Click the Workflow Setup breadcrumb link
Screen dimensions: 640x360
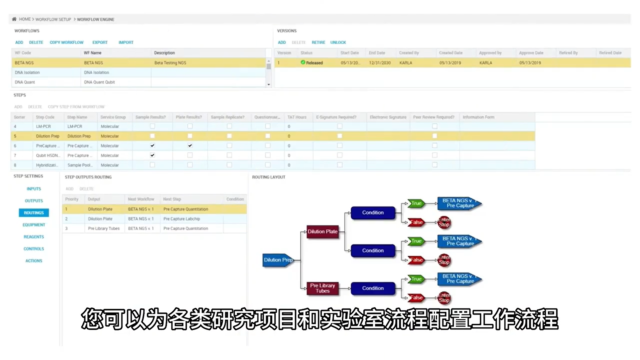pyautogui.click(x=53, y=19)
